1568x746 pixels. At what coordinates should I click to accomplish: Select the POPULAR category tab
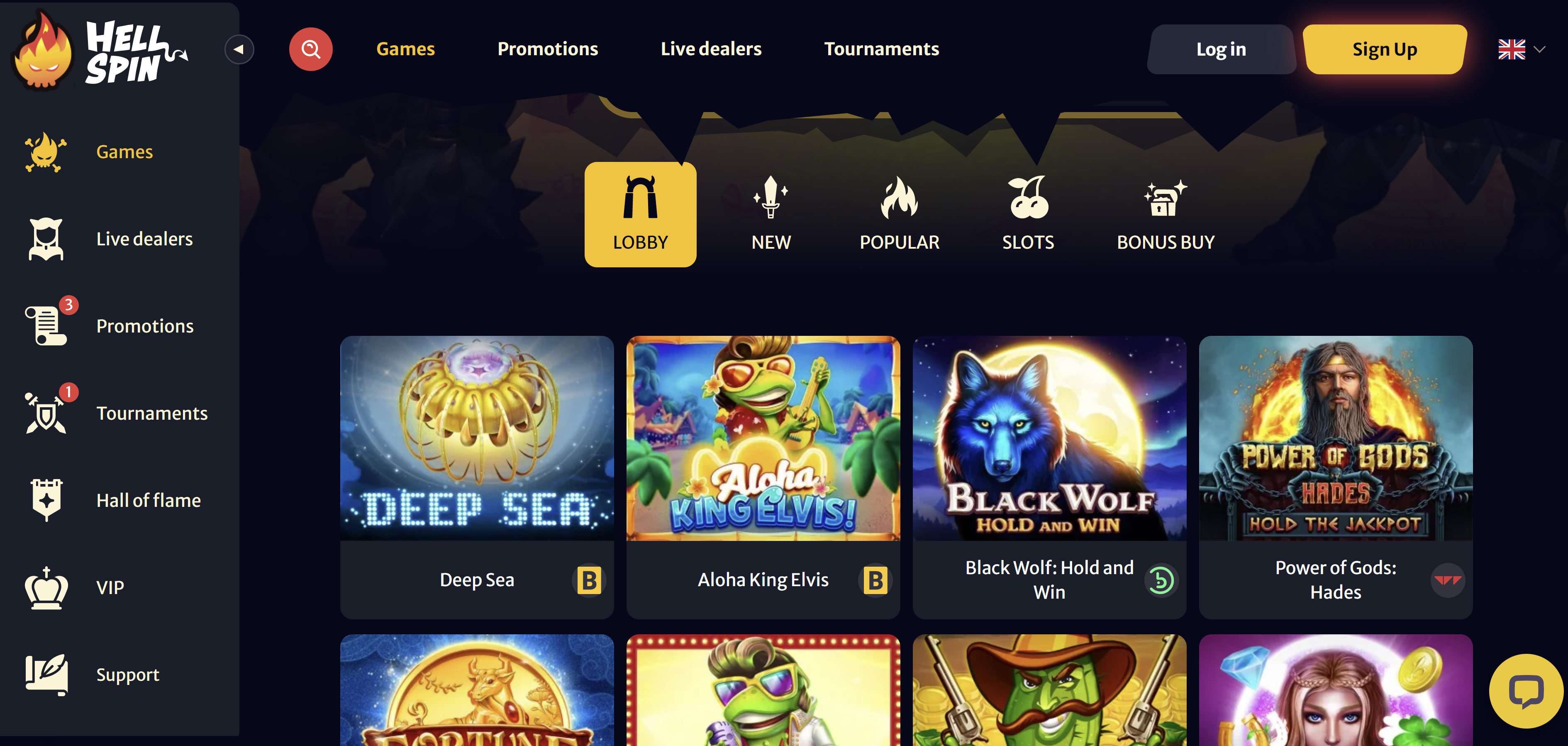[x=899, y=214]
